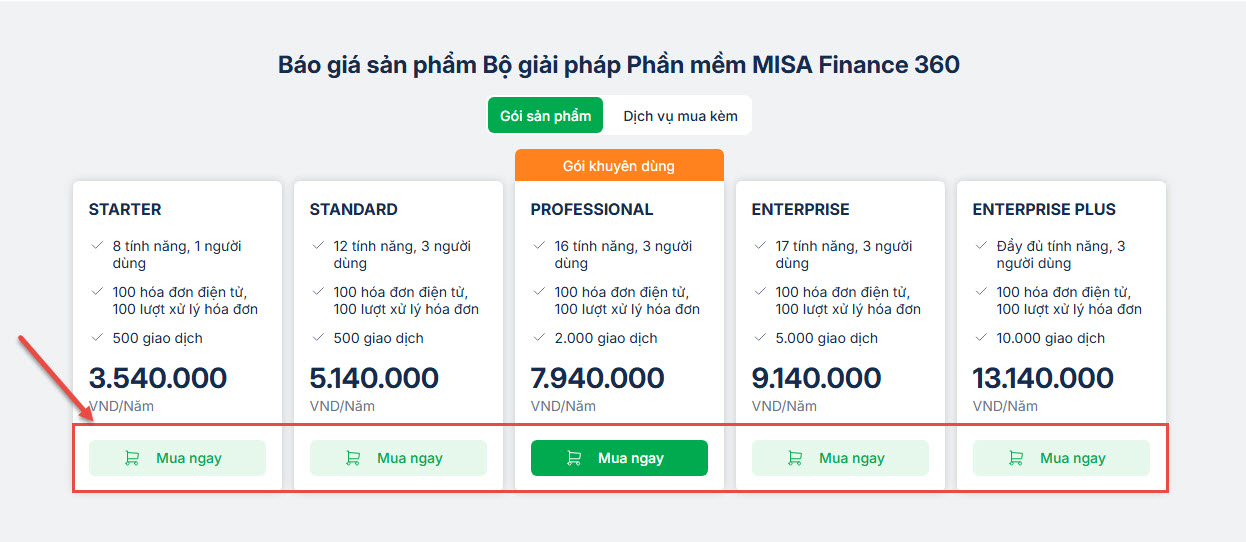Click the checkmark beside "17 tính năng, 3 người dùng"

[x=760, y=246]
